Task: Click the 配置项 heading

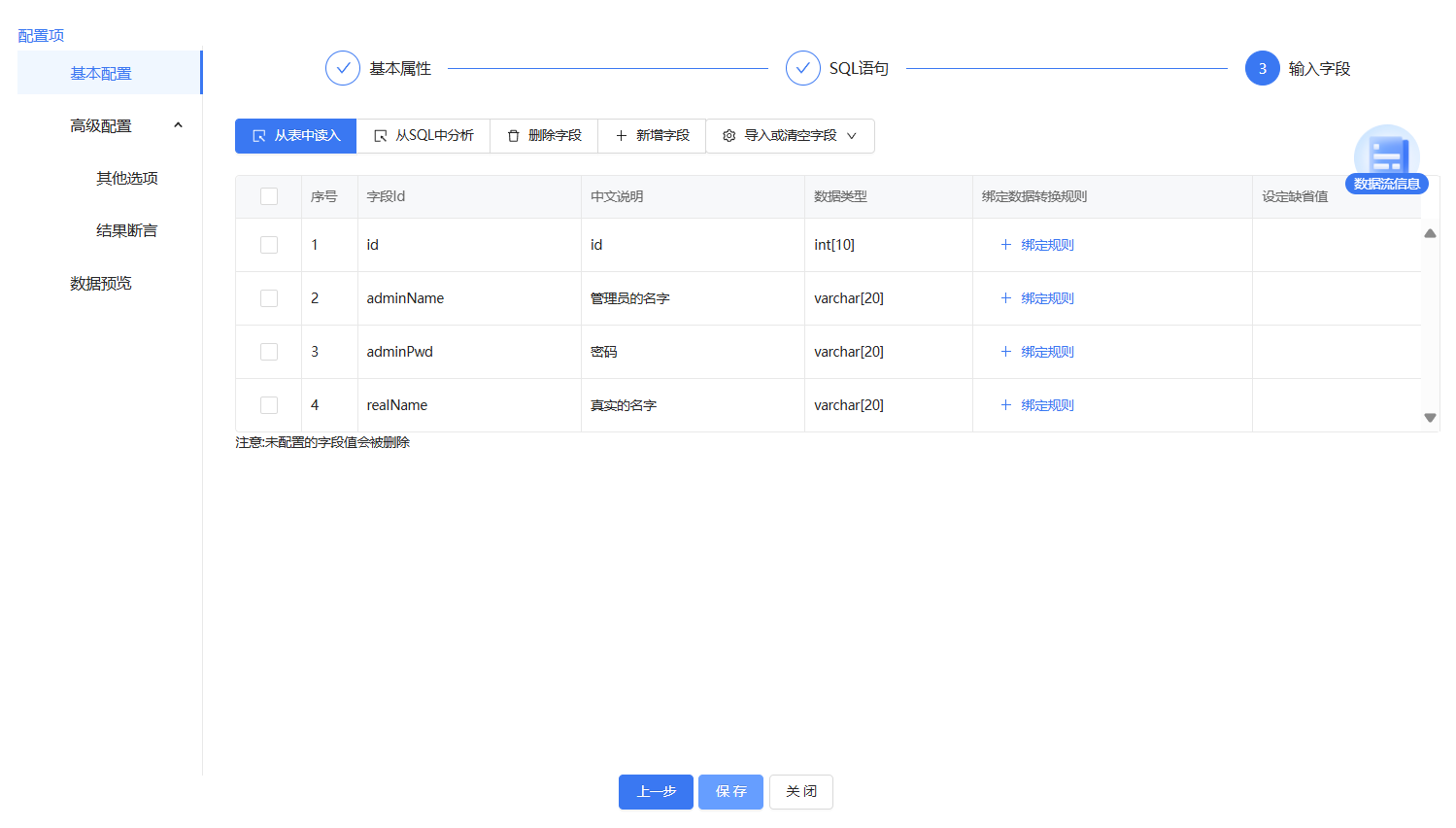Action: pos(41,35)
